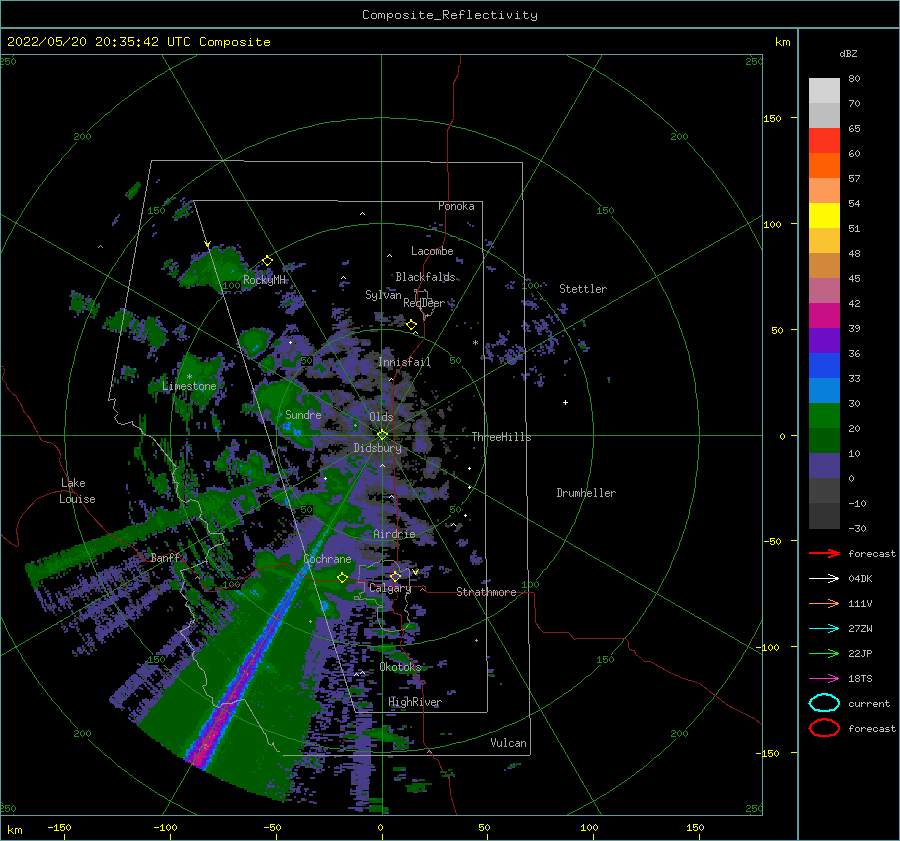
Task: Click the radar site diamond above Didsbury
Action: pos(382,435)
